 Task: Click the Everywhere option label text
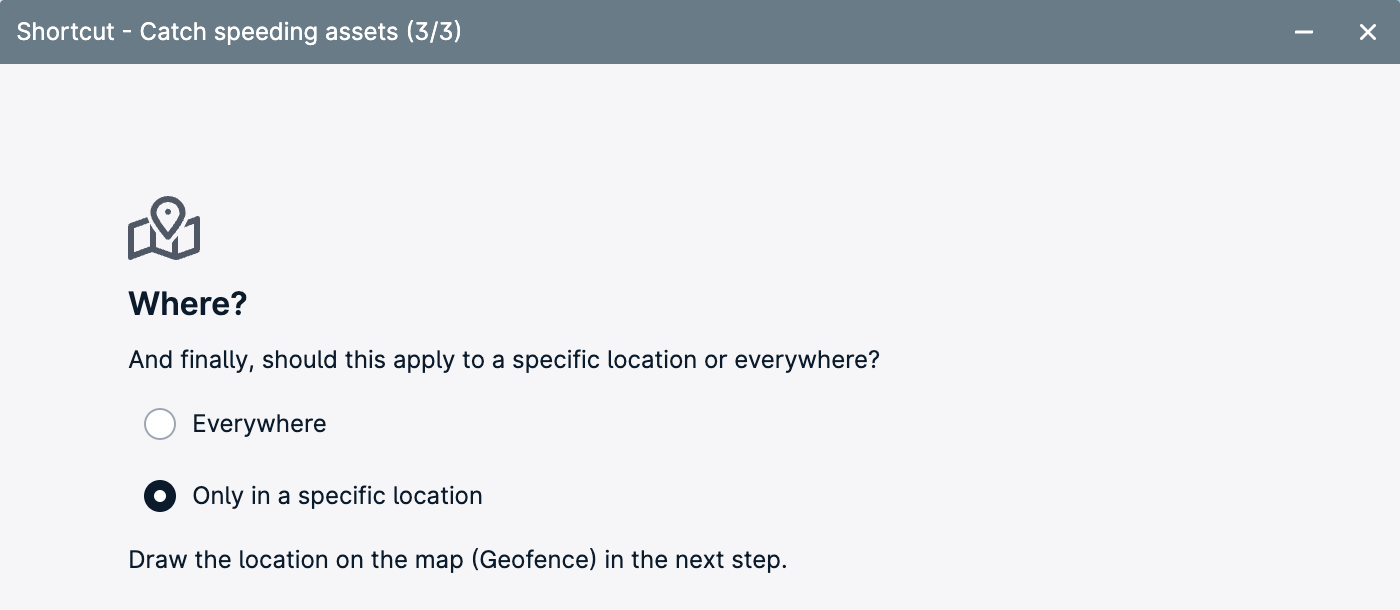tap(259, 424)
